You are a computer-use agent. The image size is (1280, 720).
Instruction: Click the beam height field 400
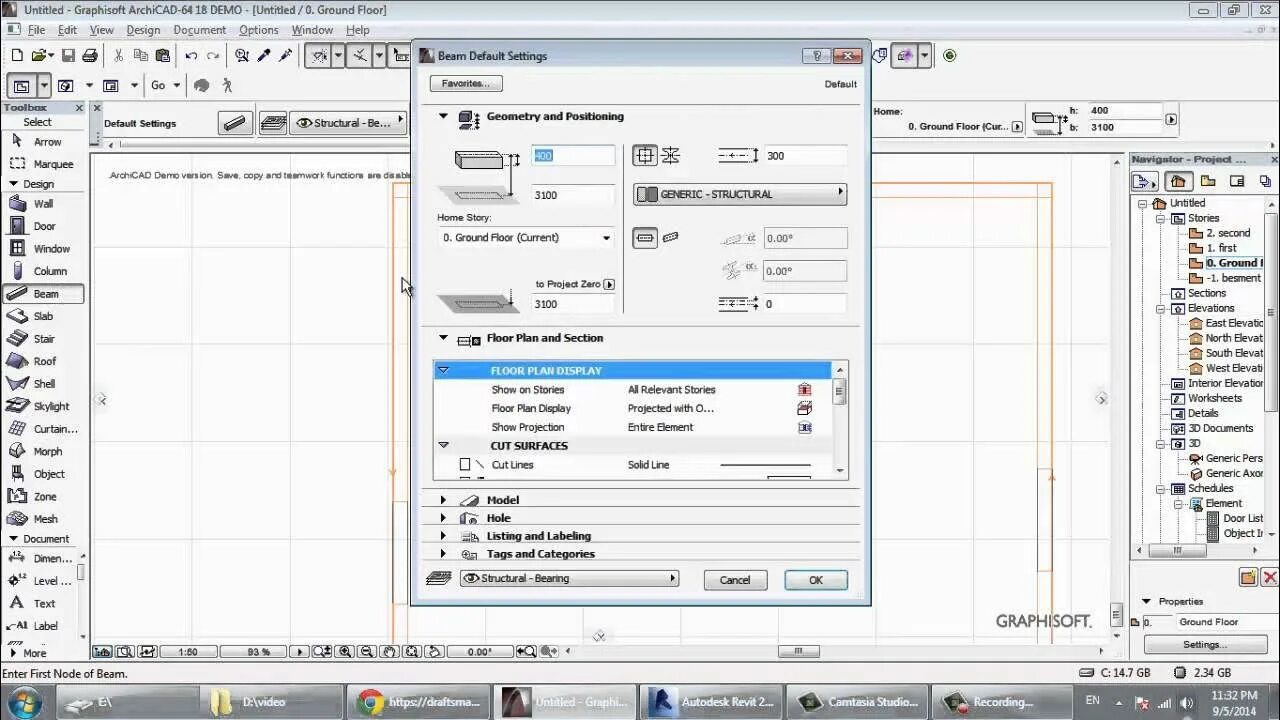pyautogui.click(x=572, y=156)
